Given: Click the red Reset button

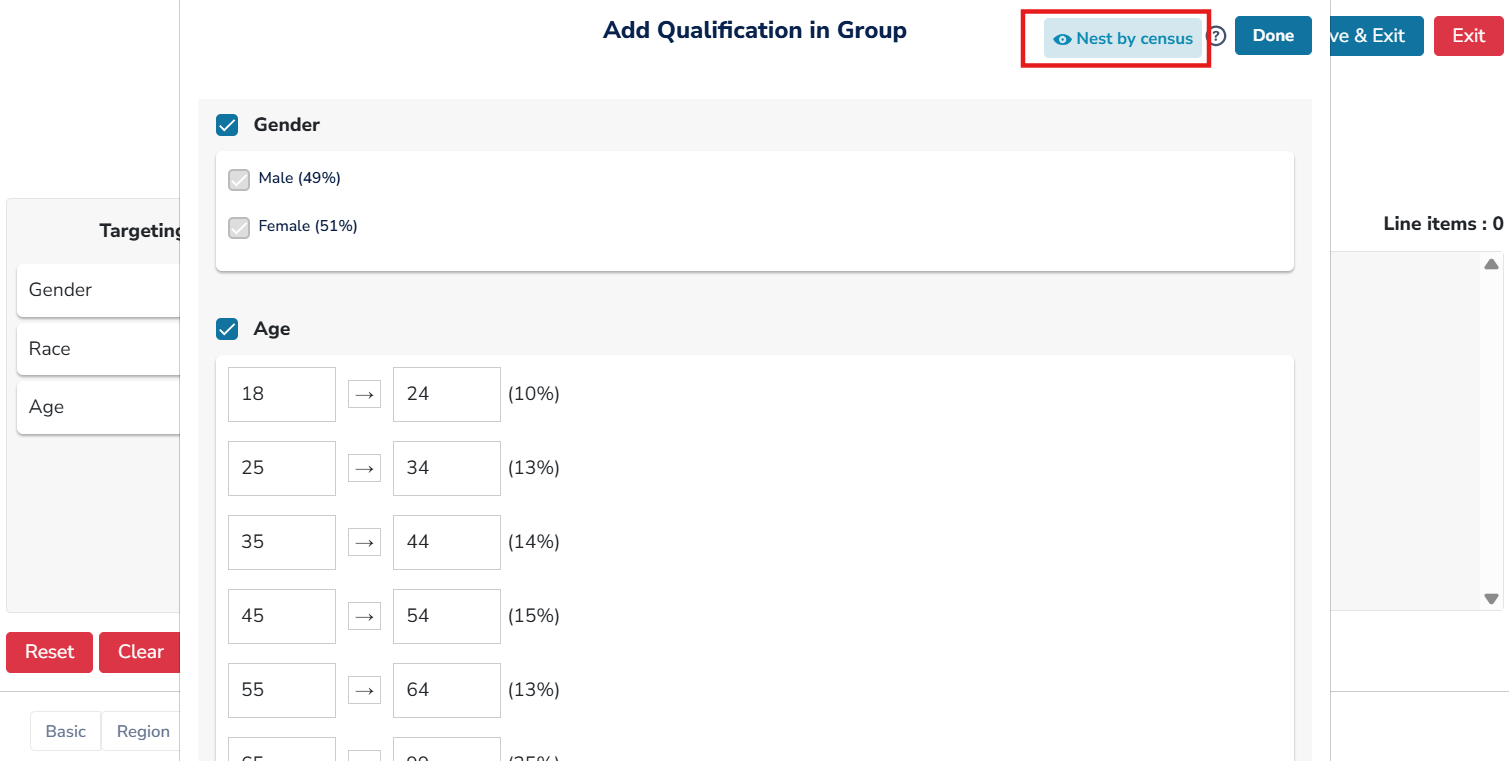Looking at the screenshot, I should pos(49,652).
